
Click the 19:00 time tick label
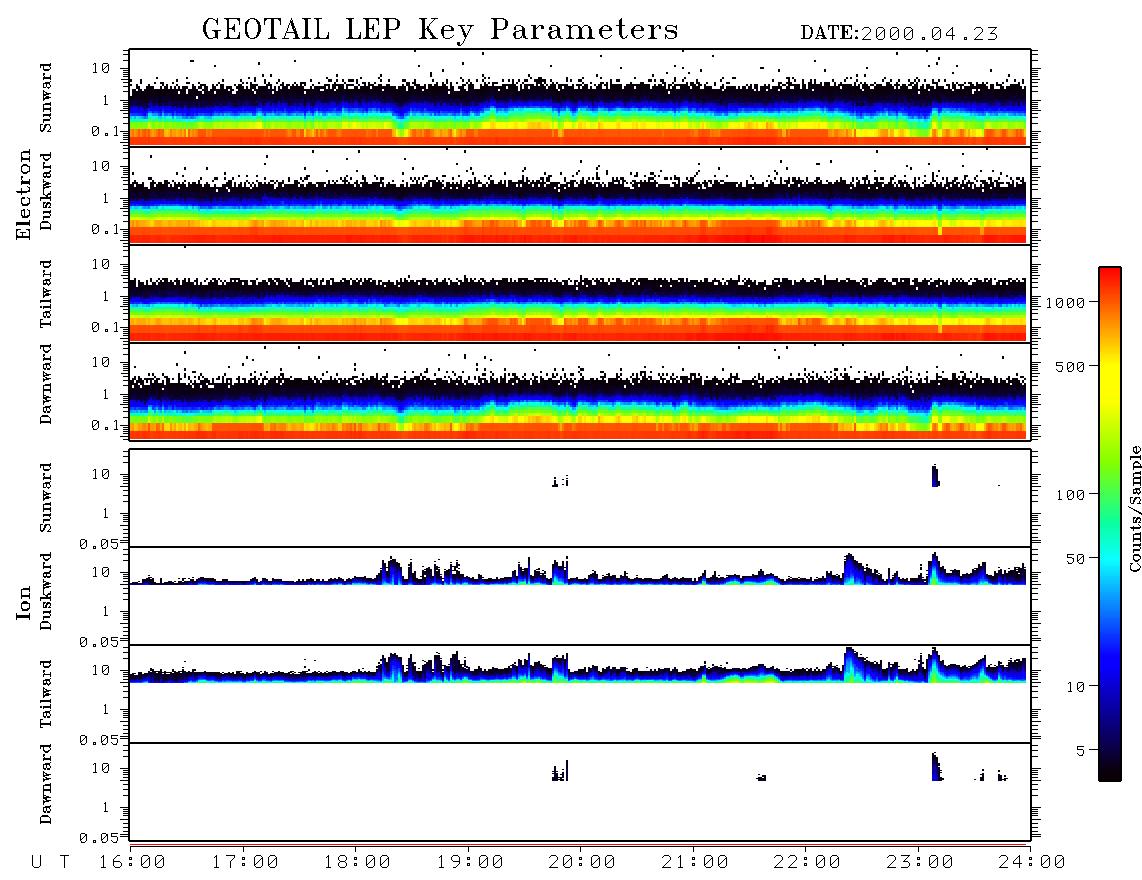click(x=470, y=863)
